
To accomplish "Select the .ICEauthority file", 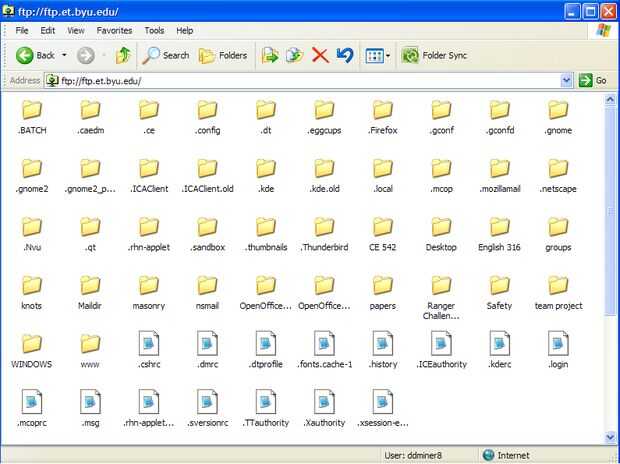I will pos(441,350).
